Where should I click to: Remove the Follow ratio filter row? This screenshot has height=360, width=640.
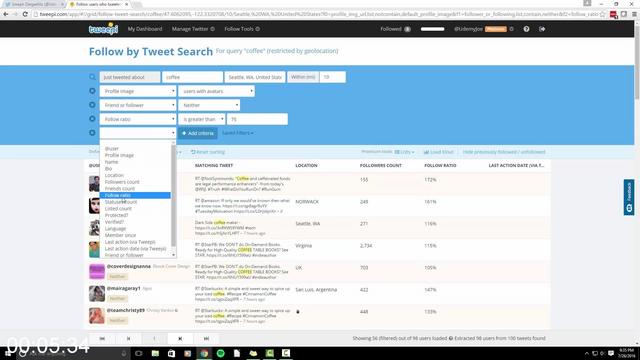click(x=92, y=119)
